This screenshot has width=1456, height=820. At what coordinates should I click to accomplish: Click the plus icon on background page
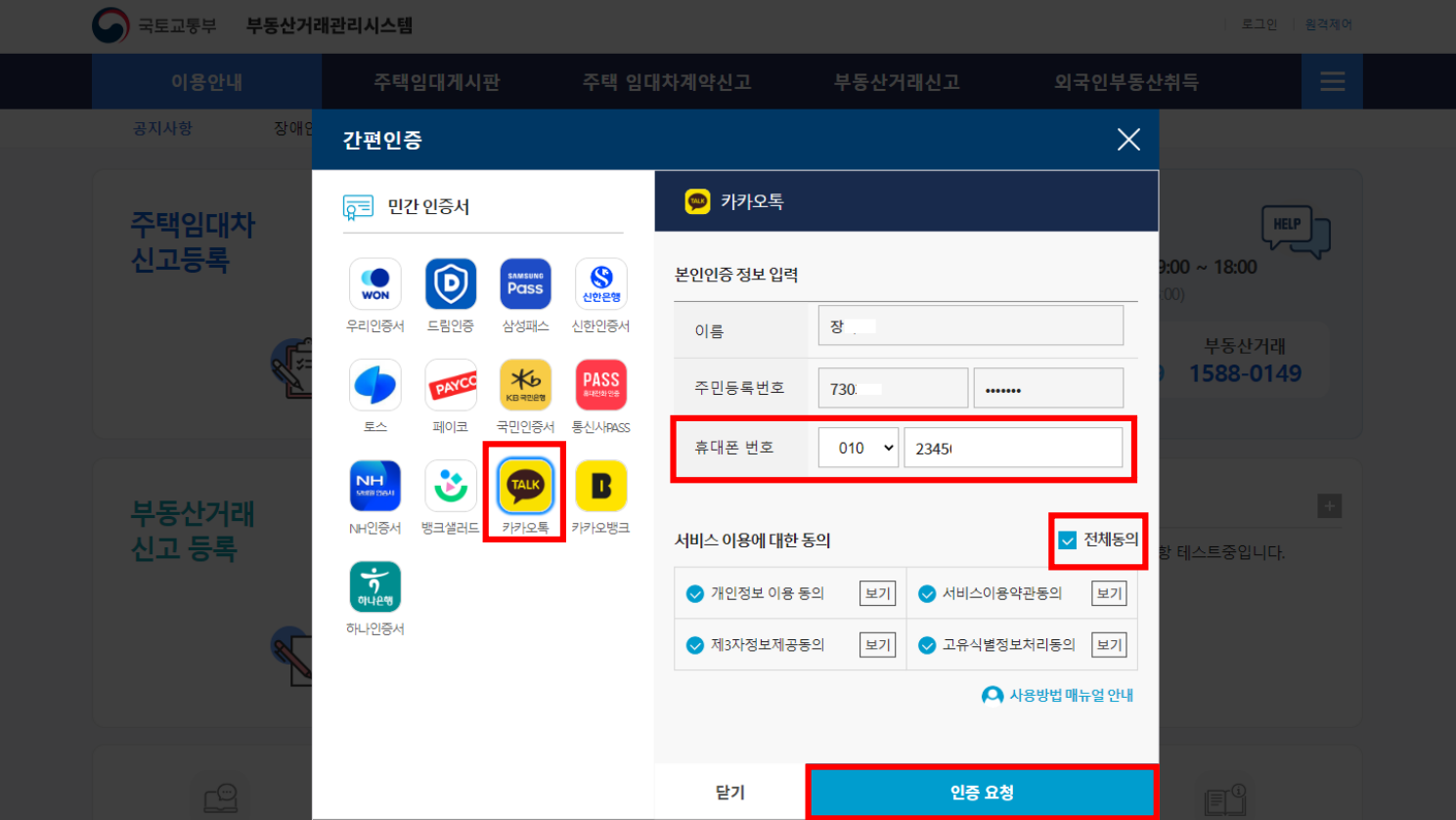1329,506
